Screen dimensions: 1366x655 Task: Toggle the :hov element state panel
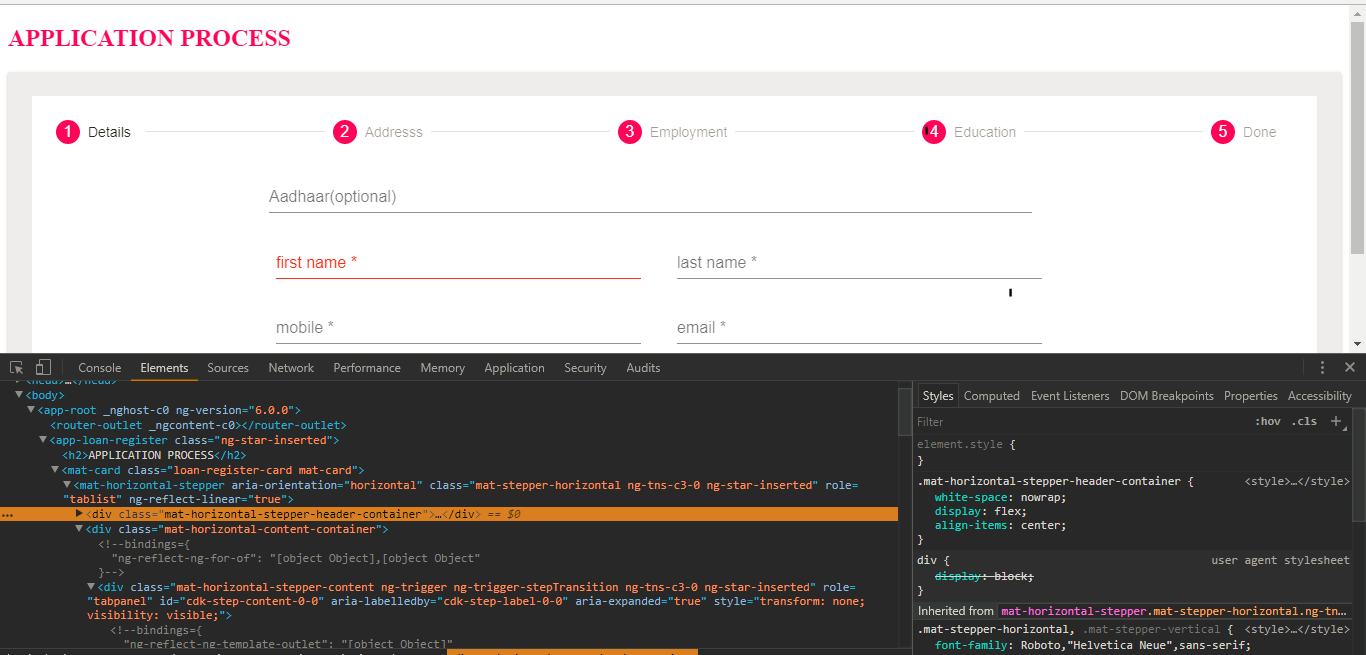[1267, 422]
